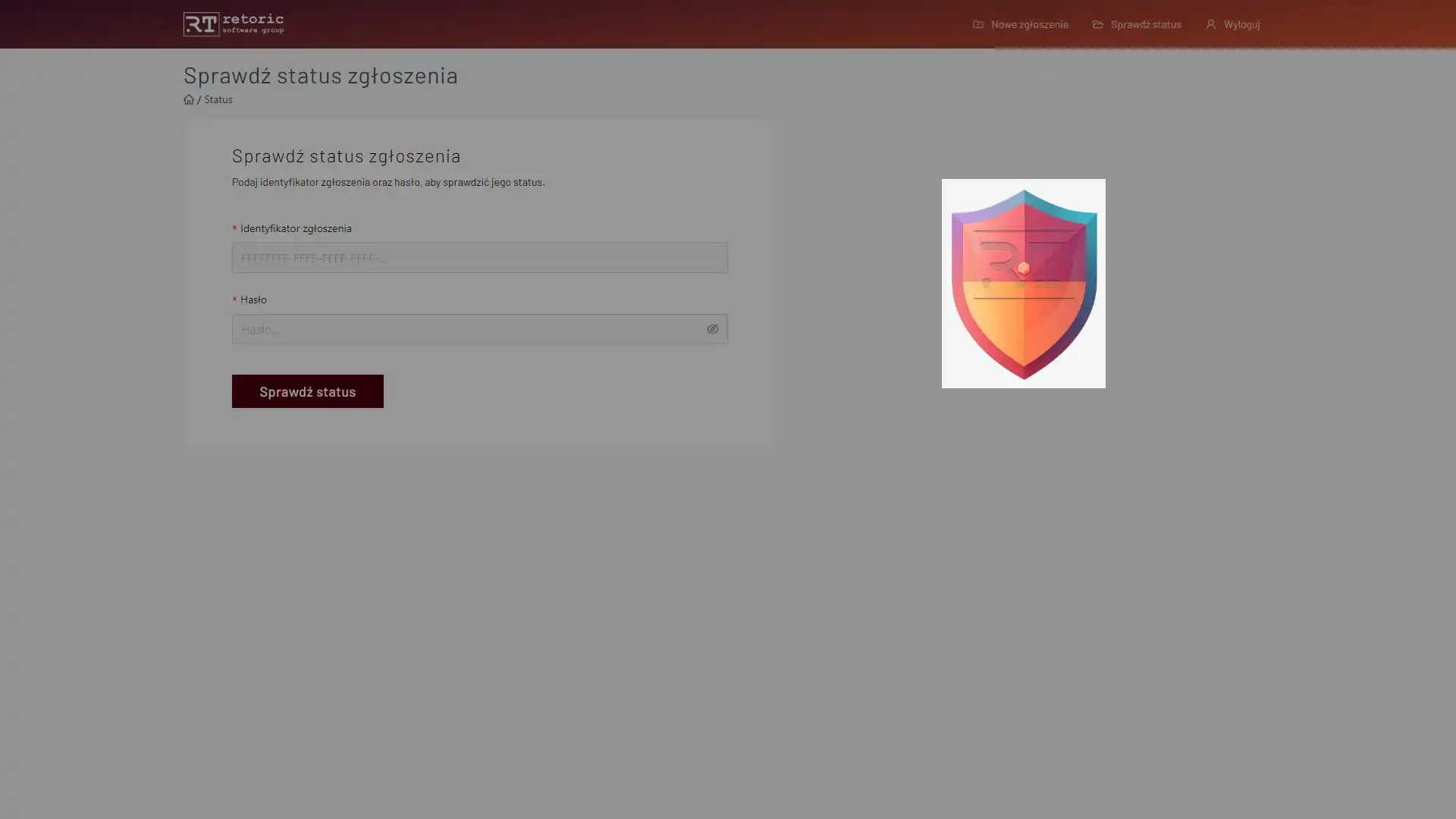Screen dimensions: 1456x819
Task: Click the open-folder icon beside Sprawdź status
Action: [1097, 24]
